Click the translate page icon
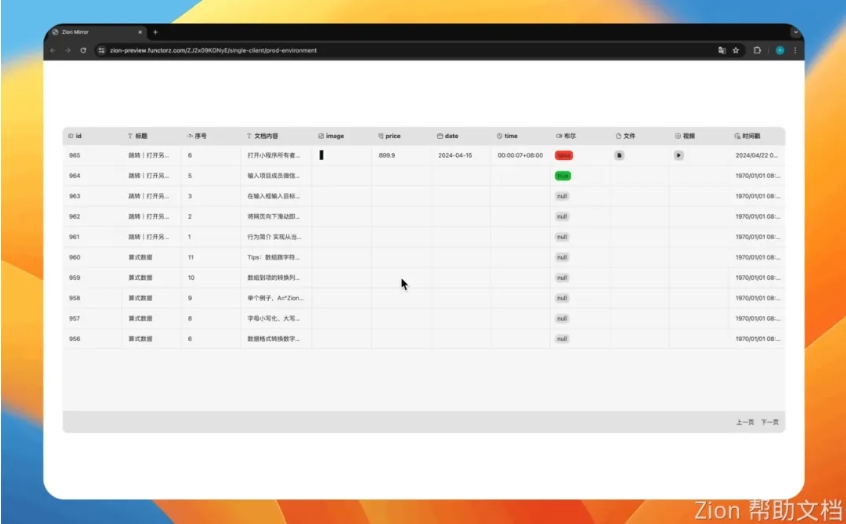 pos(721,50)
